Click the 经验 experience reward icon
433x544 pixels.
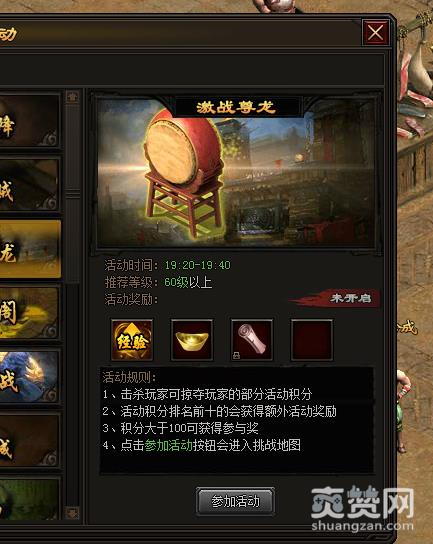(x=132, y=340)
